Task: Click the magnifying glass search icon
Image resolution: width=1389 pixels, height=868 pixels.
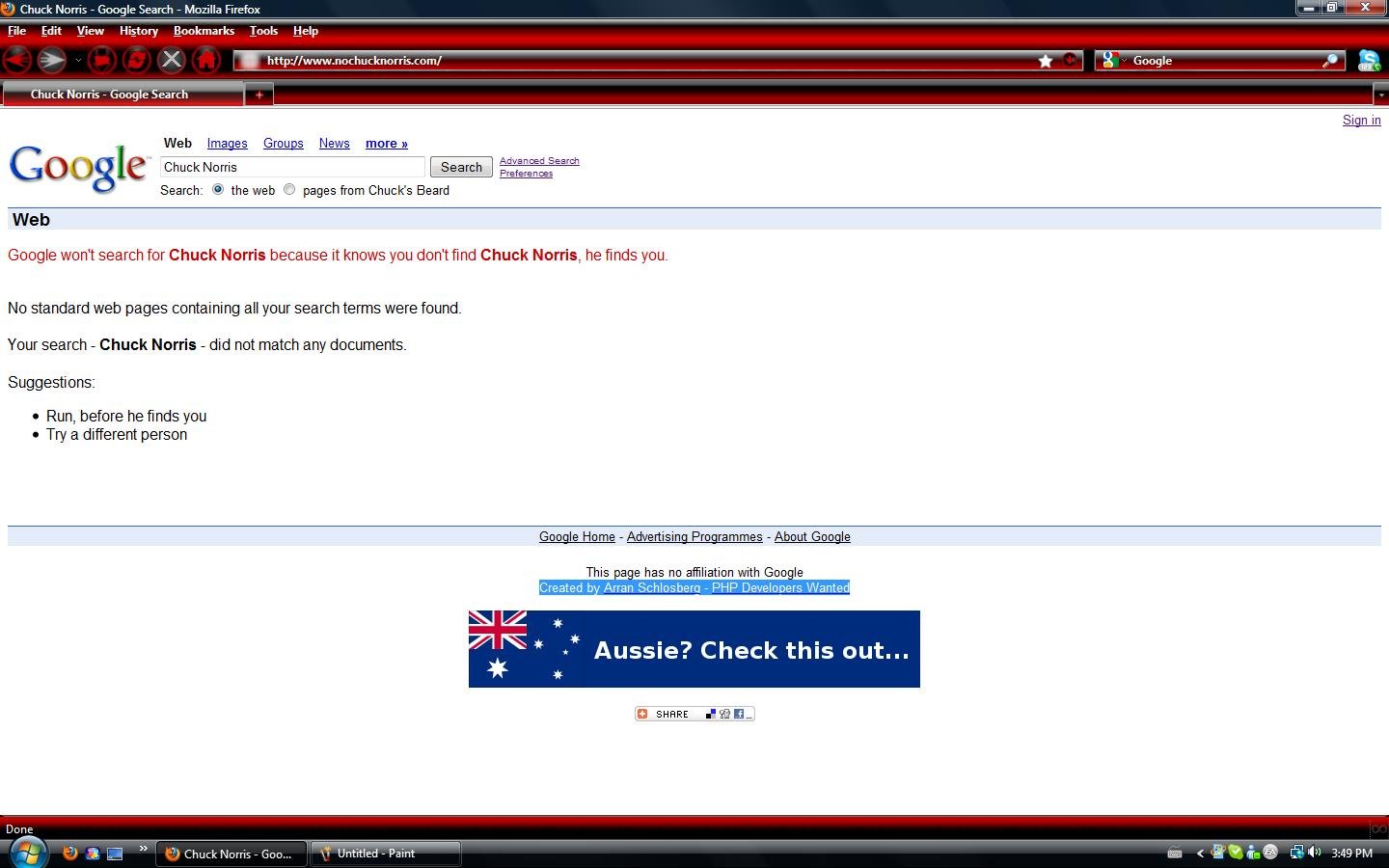Action: coord(1330,60)
